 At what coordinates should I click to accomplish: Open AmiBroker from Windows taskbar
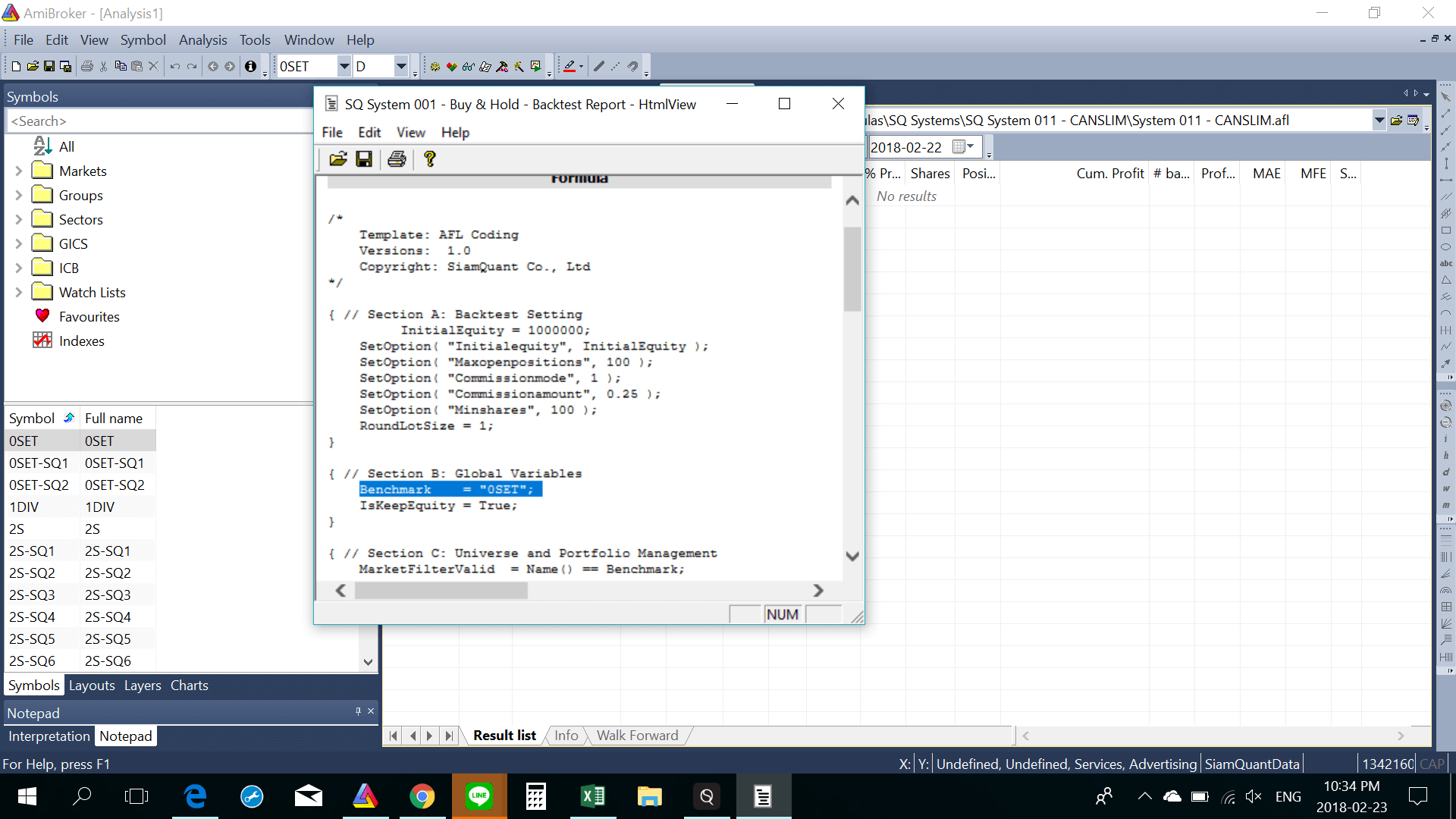(x=366, y=796)
